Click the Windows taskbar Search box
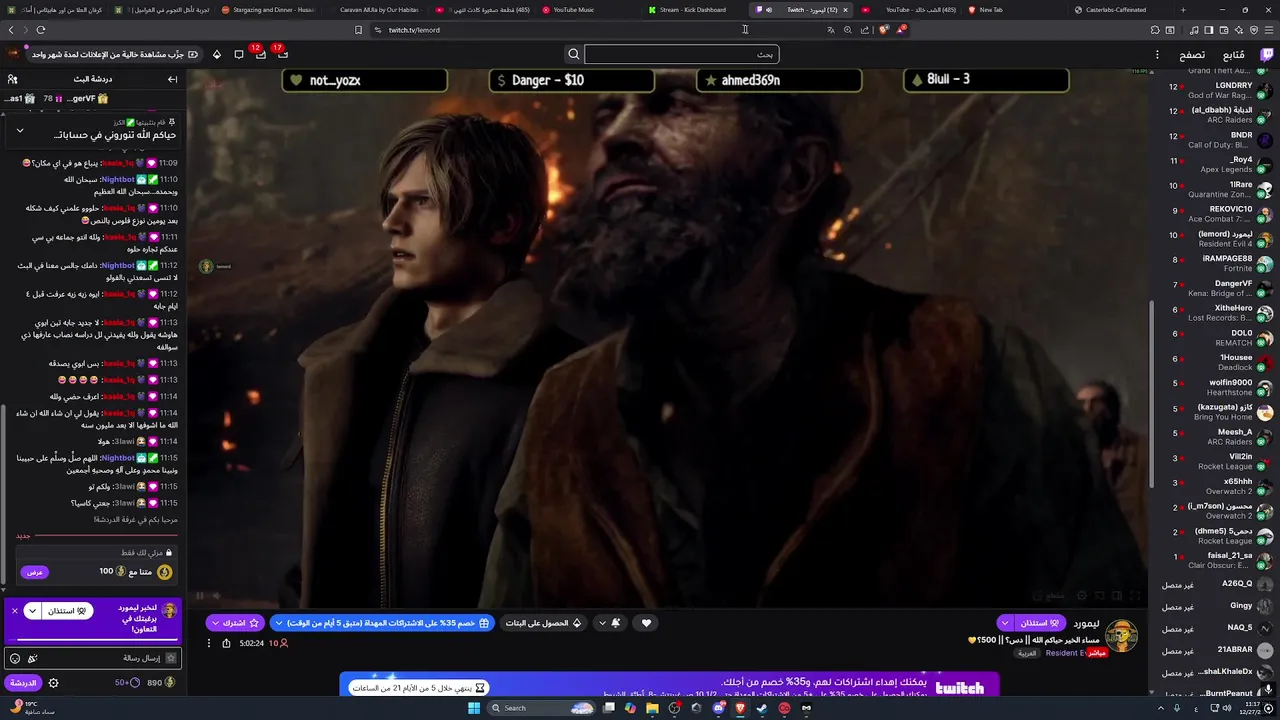 pos(541,708)
